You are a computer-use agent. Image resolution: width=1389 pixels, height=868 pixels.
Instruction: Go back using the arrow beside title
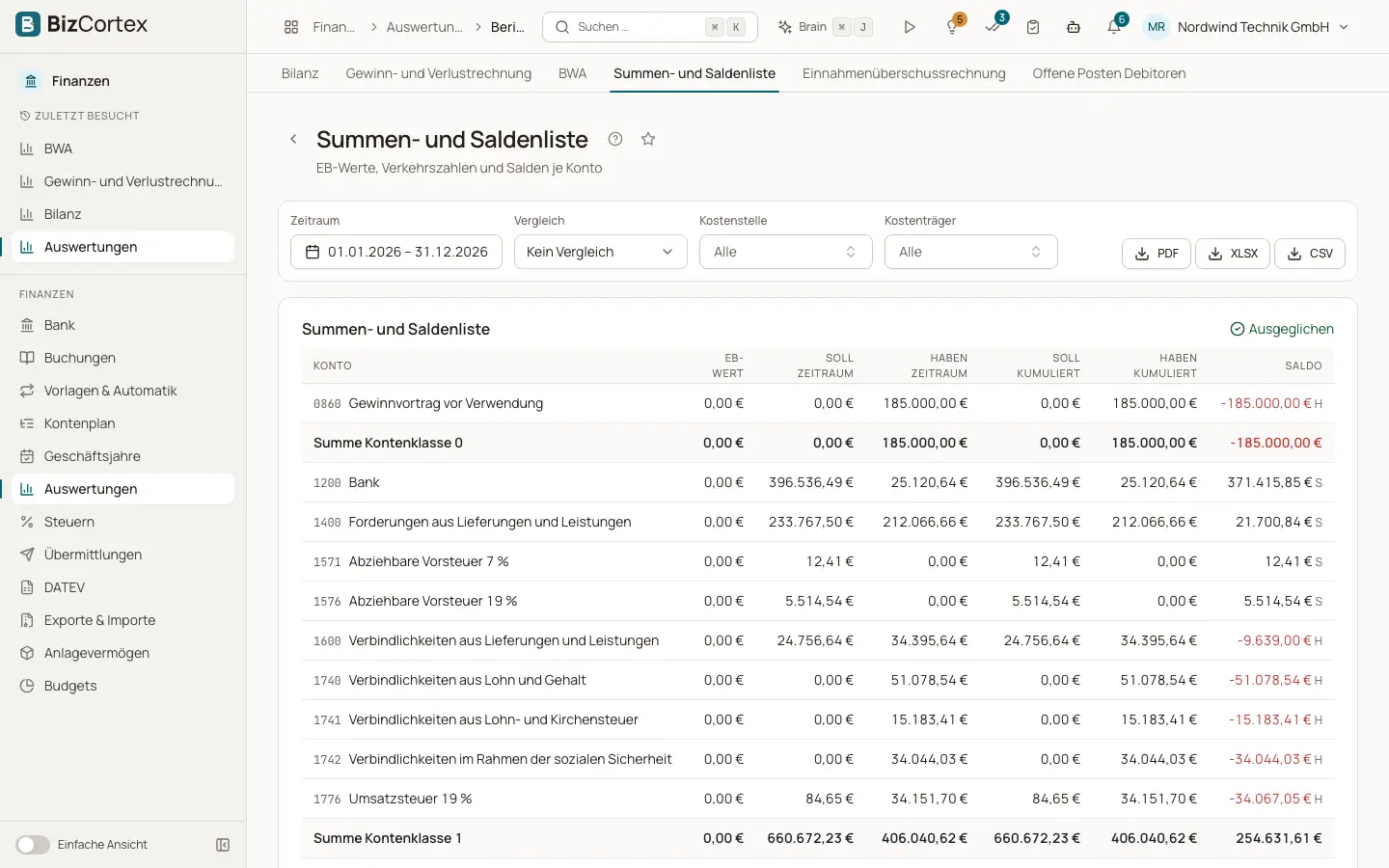(x=293, y=139)
